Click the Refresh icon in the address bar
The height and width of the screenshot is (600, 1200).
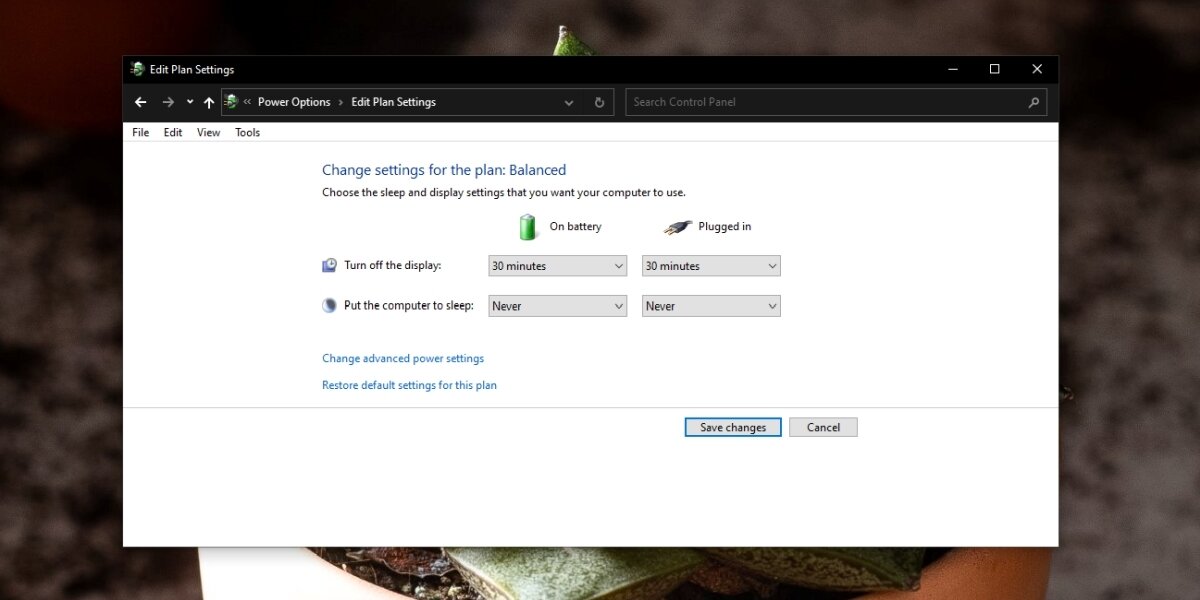598,101
